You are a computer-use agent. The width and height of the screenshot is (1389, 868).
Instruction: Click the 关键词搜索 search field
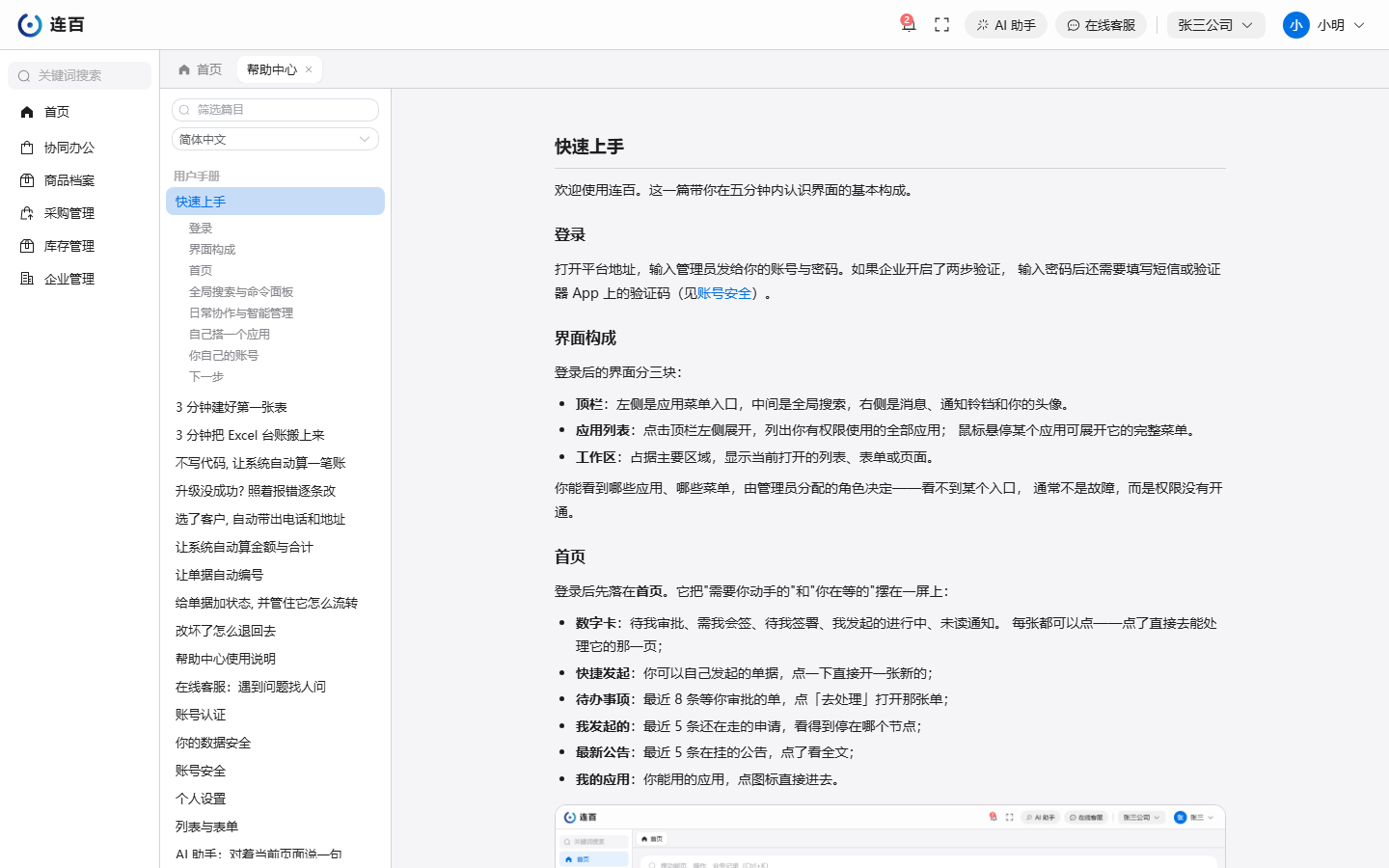click(79, 75)
